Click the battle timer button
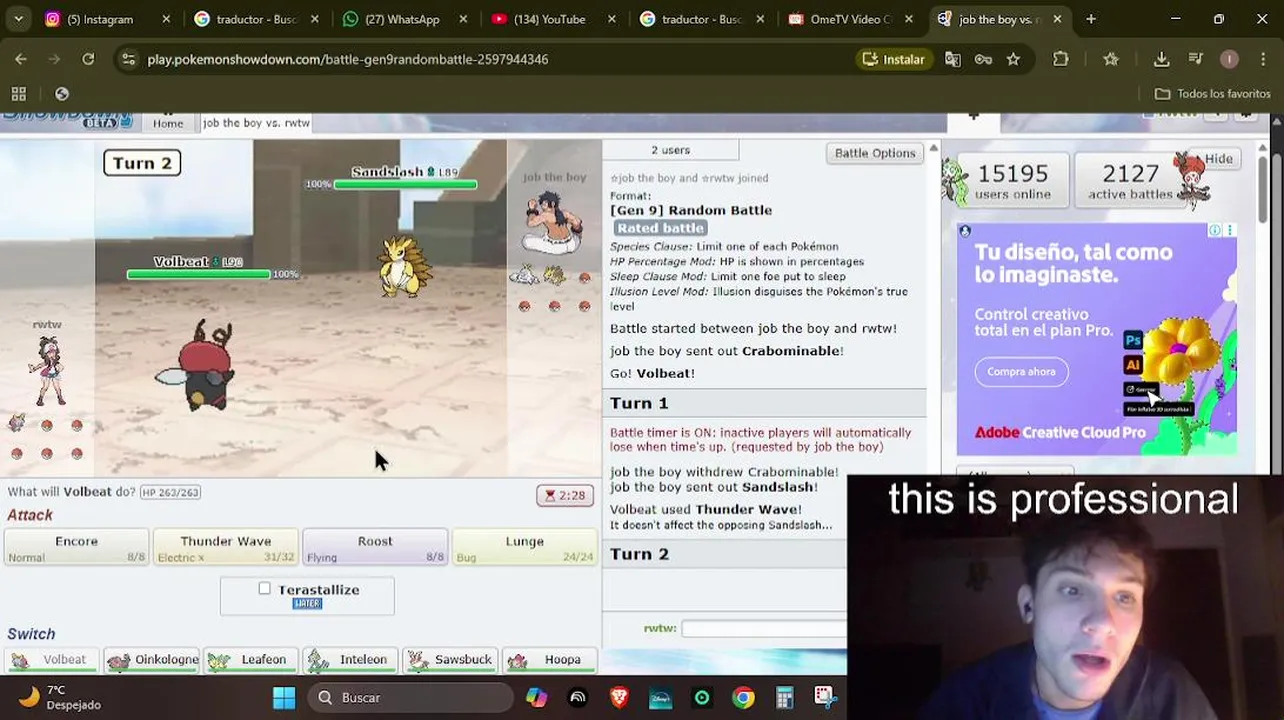This screenshot has height=720, width=1284. point(565,495)
